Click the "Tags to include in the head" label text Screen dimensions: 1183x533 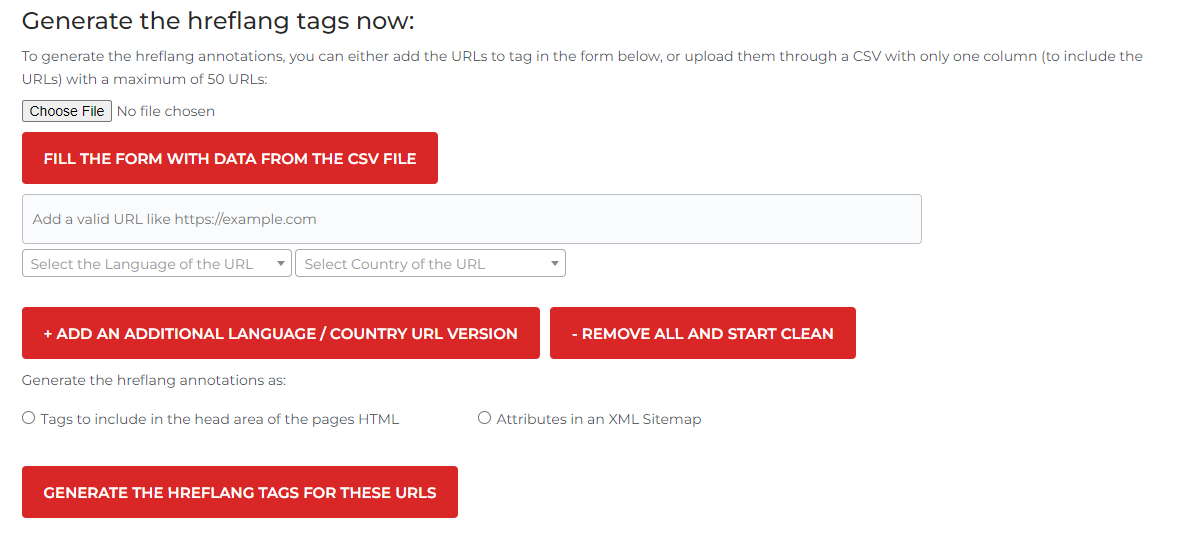[219, 419]
